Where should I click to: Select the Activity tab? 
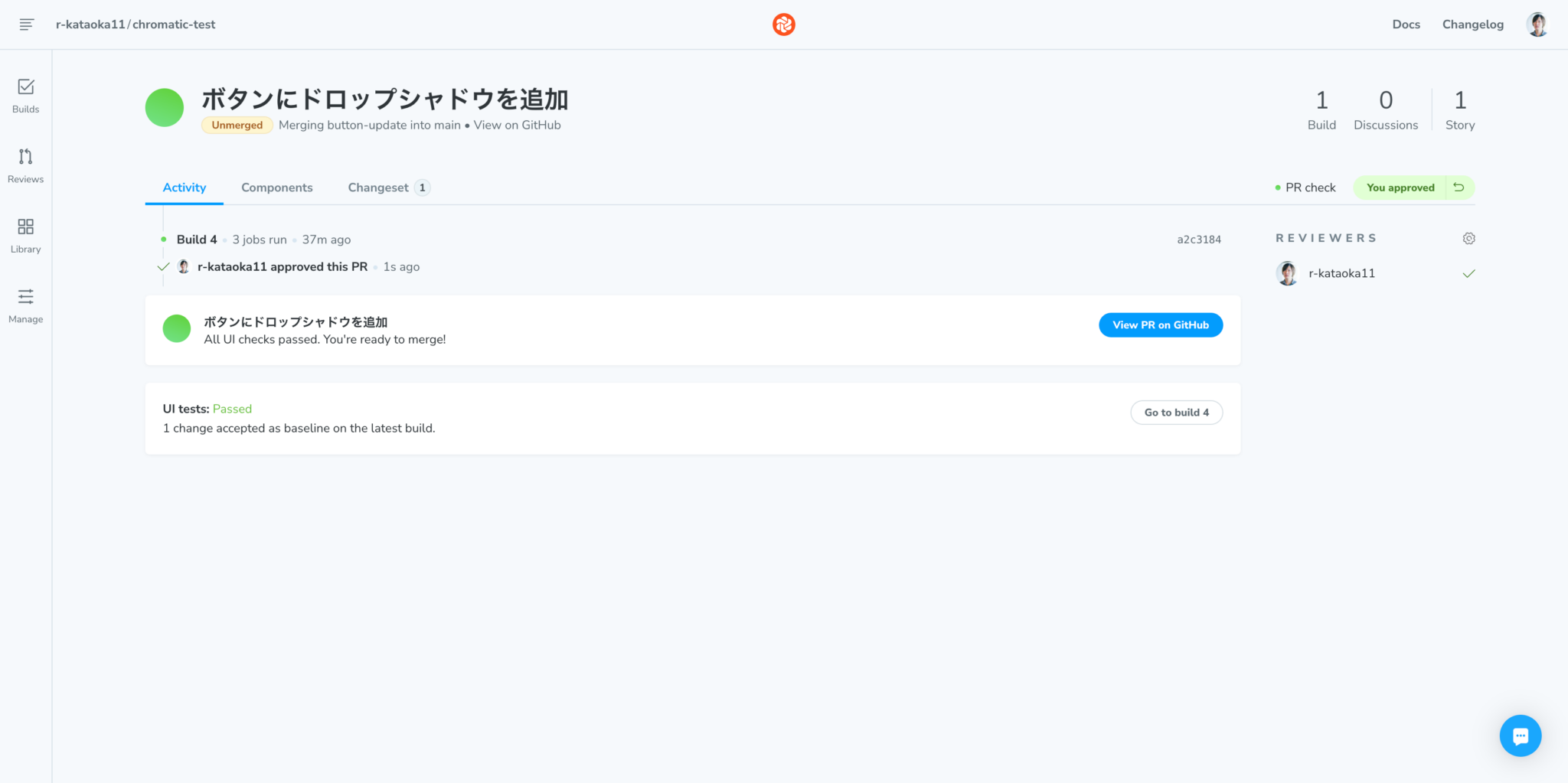coord(184,188)
